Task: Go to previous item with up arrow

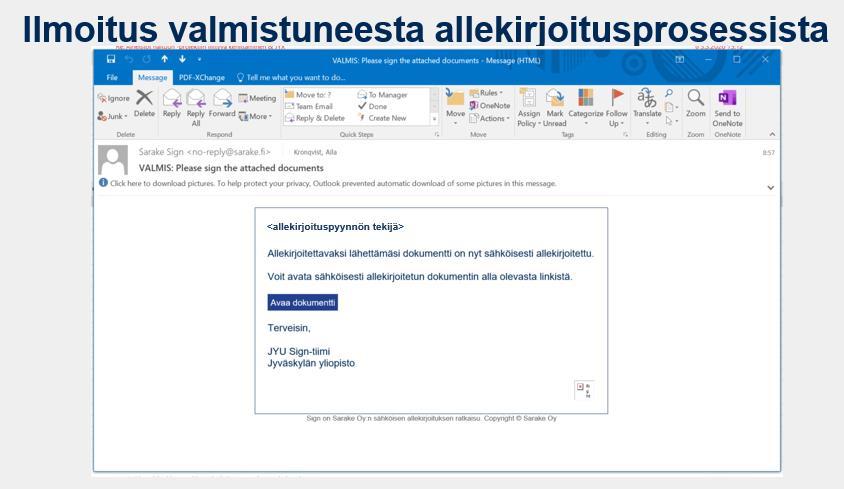Action: [165, 59]
